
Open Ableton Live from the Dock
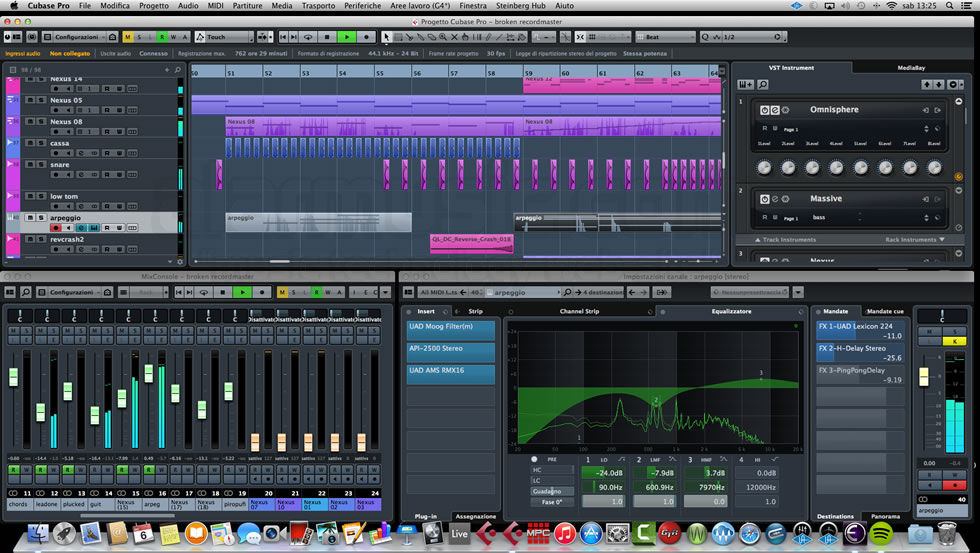(459, 533)
